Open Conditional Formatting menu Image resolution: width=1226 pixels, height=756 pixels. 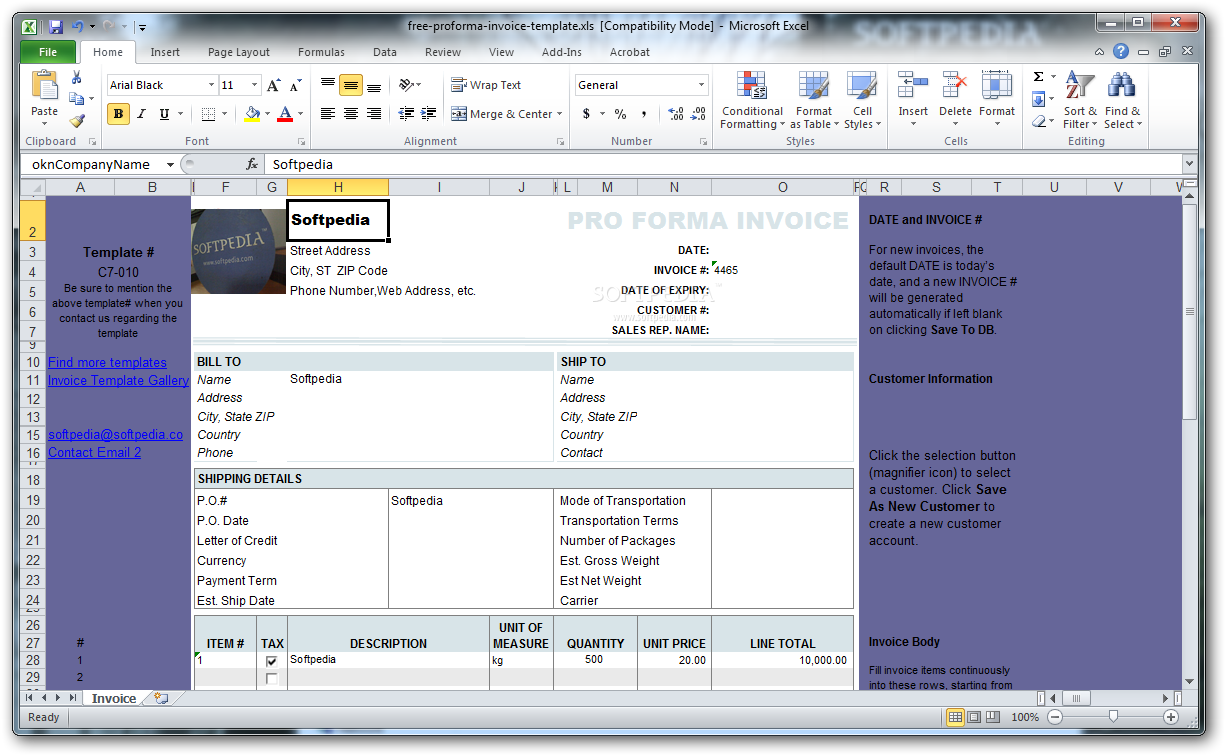(x=752, y=100)
